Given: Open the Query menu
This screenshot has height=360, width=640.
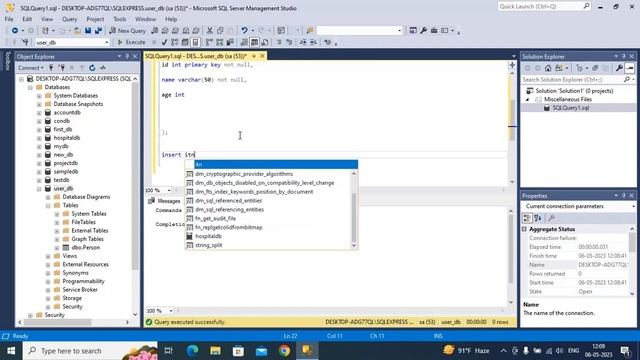Looking at the screenshot, I should click(x=69, y=19).
